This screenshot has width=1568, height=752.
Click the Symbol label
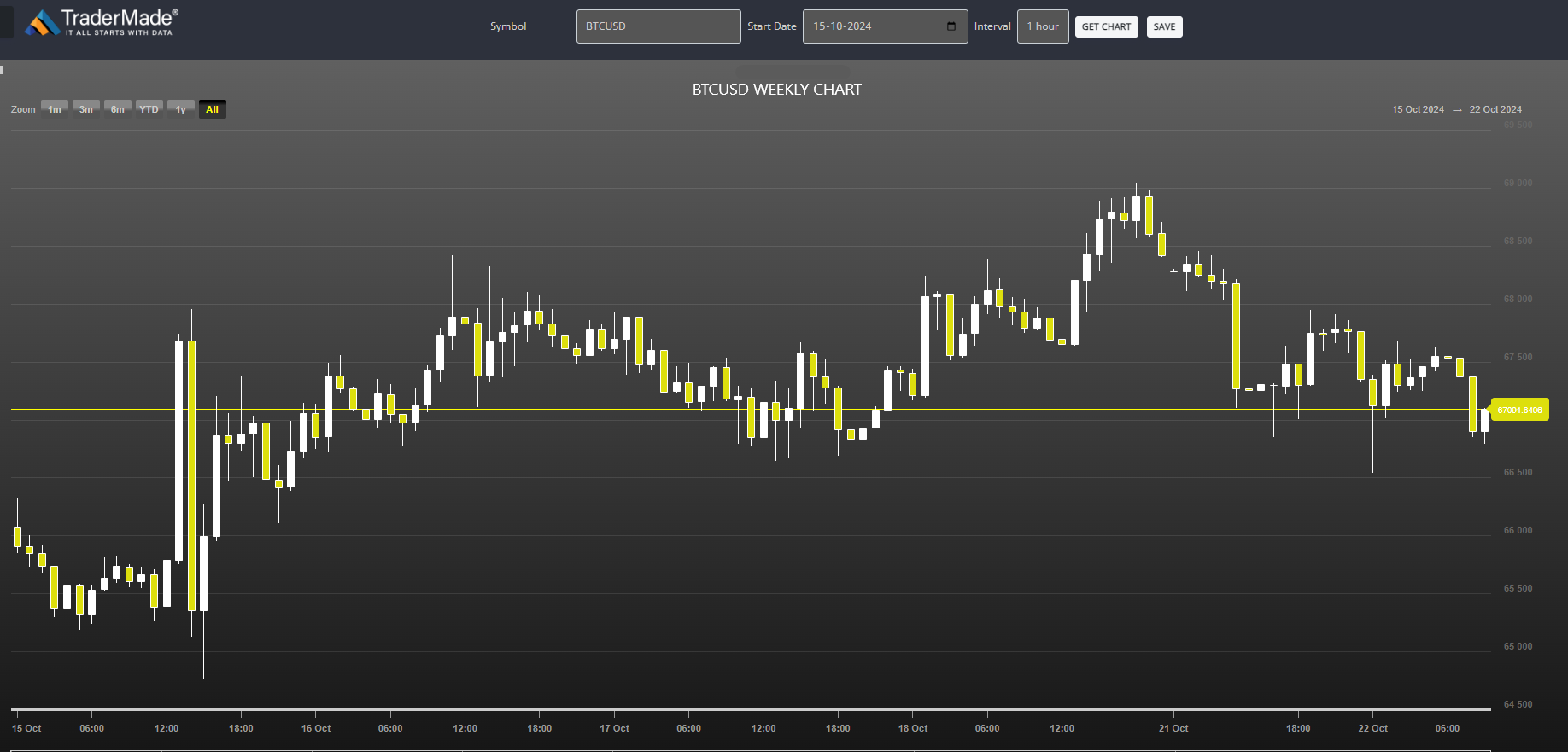click(508, 26)
